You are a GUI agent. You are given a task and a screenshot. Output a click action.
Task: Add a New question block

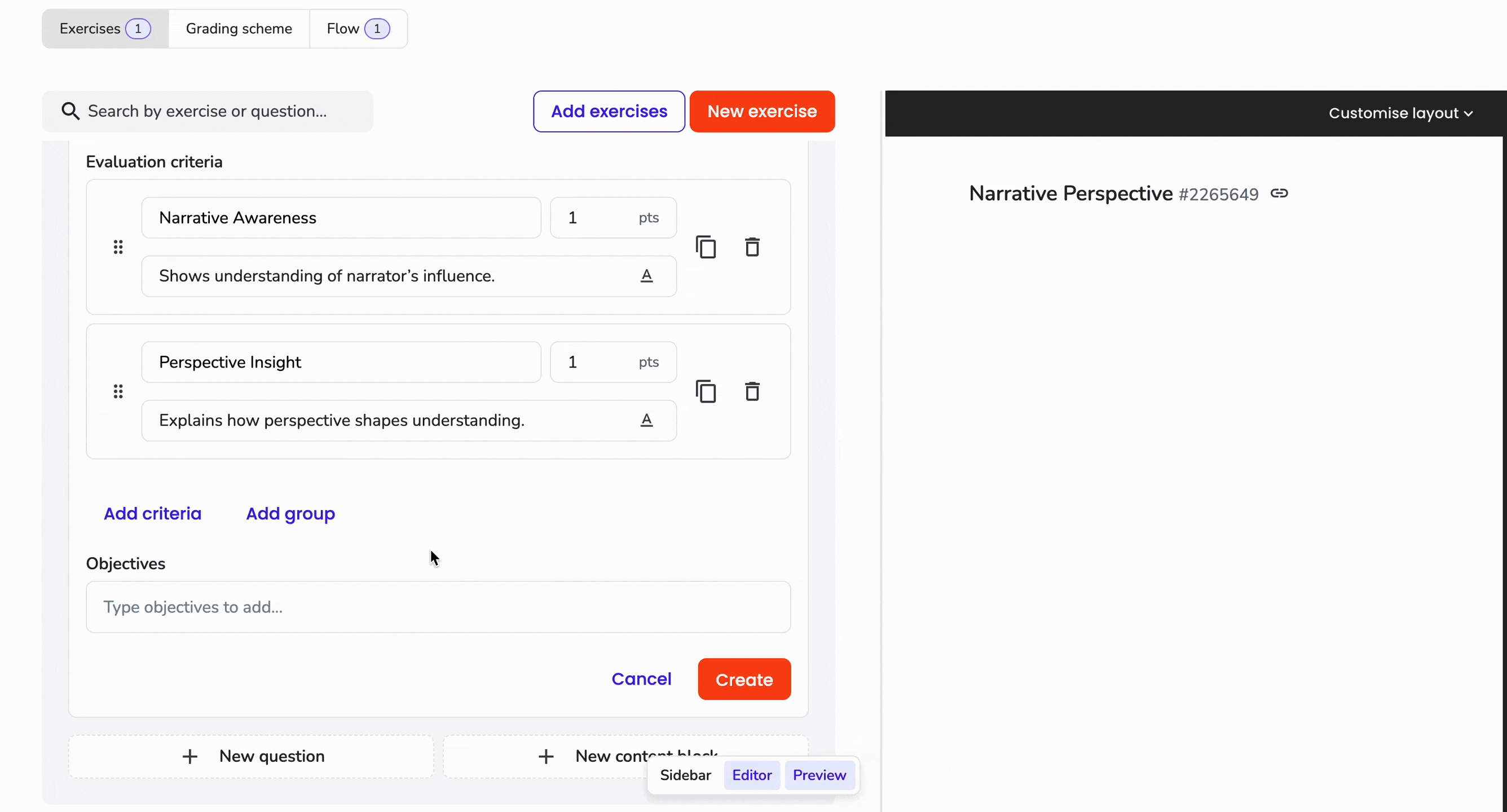pyautogui.click(x=251, y=756)
